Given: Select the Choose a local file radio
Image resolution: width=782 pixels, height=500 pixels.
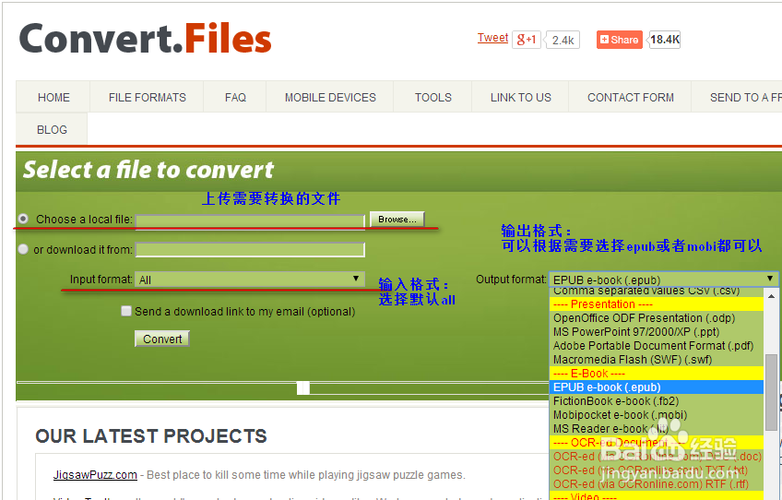Looking at the screenshot, I should pyautogui.click(x=23, y=219).
